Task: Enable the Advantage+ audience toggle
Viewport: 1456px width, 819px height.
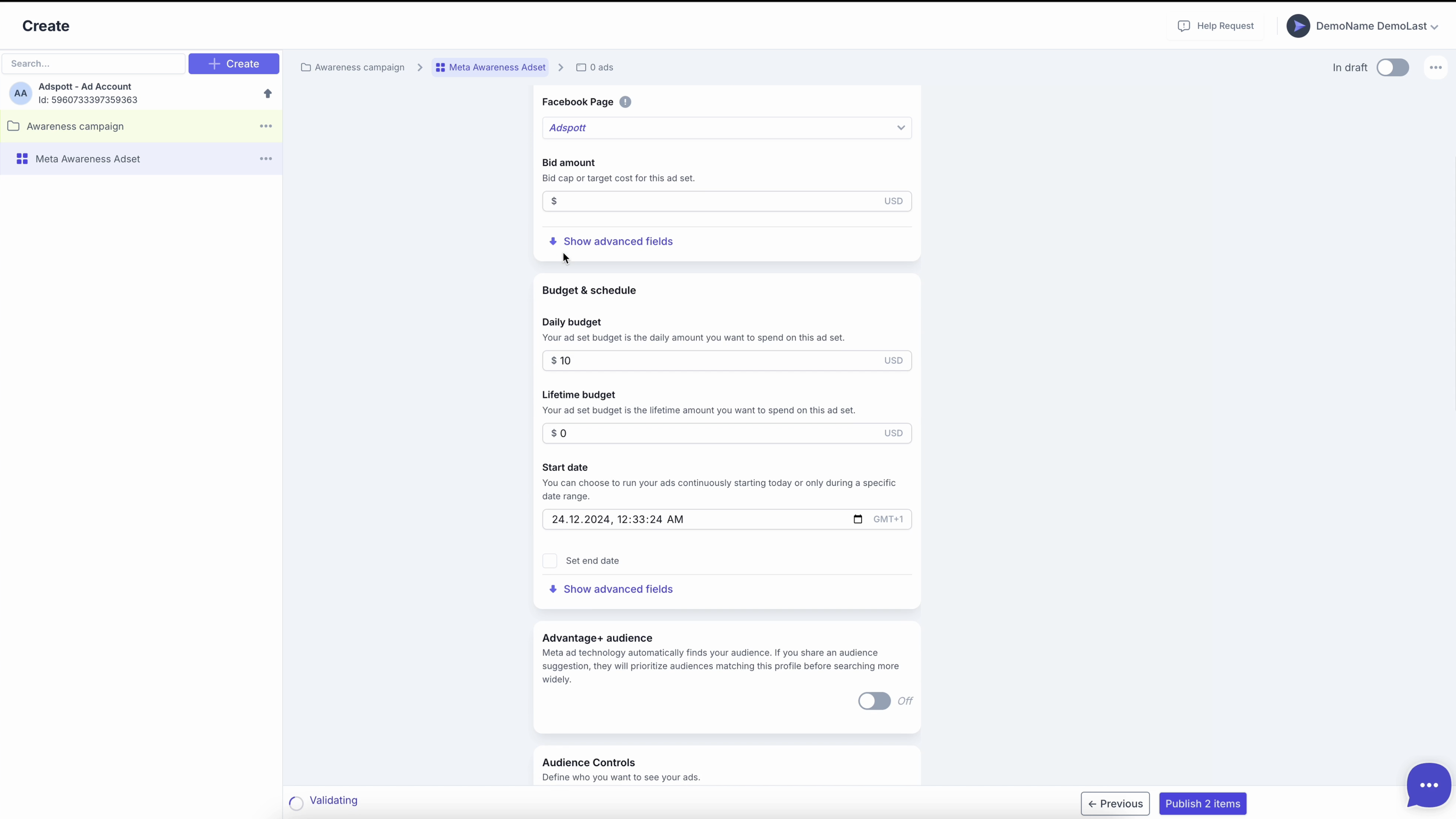Action: point(874,701)
